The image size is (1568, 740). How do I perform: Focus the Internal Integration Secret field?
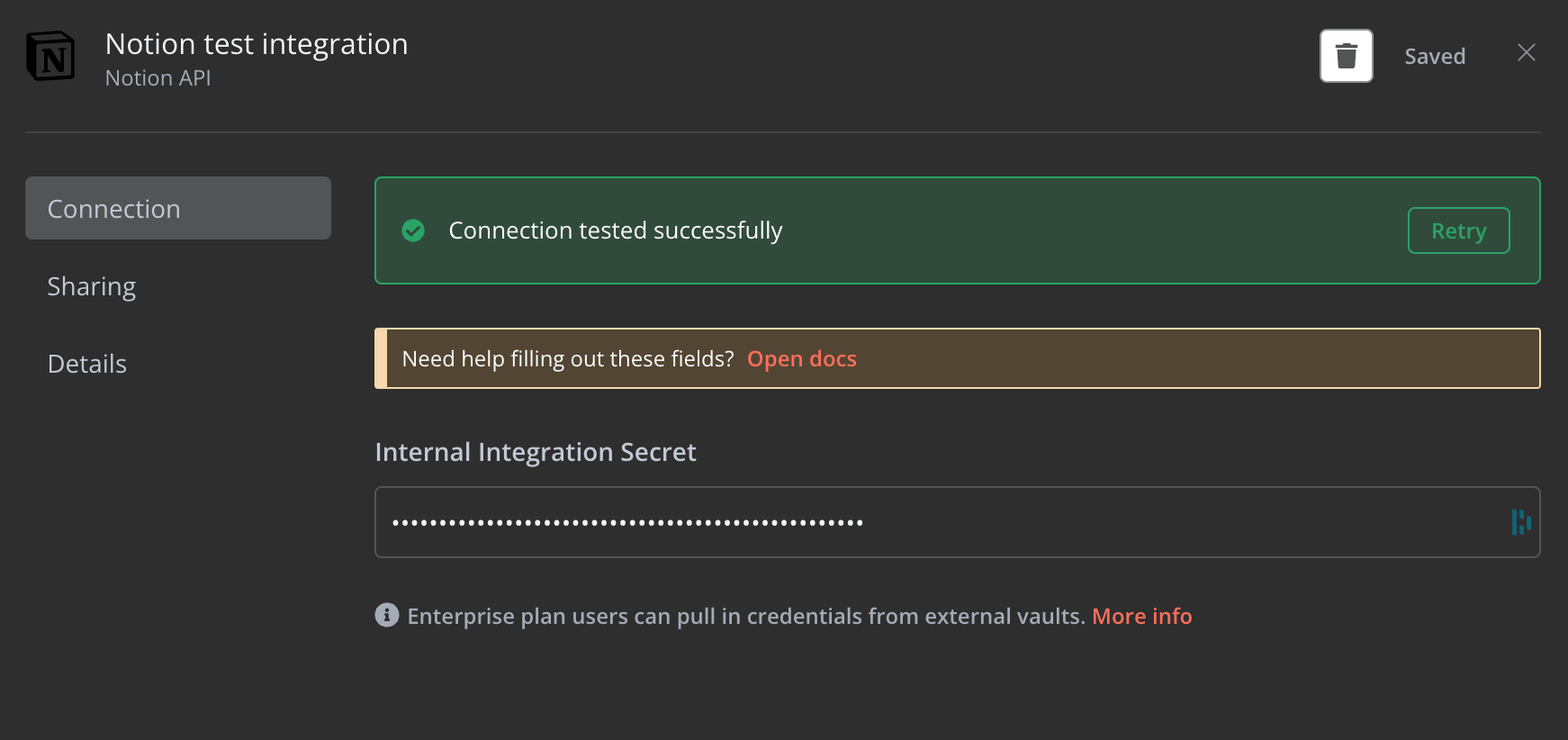coord(936,522)
